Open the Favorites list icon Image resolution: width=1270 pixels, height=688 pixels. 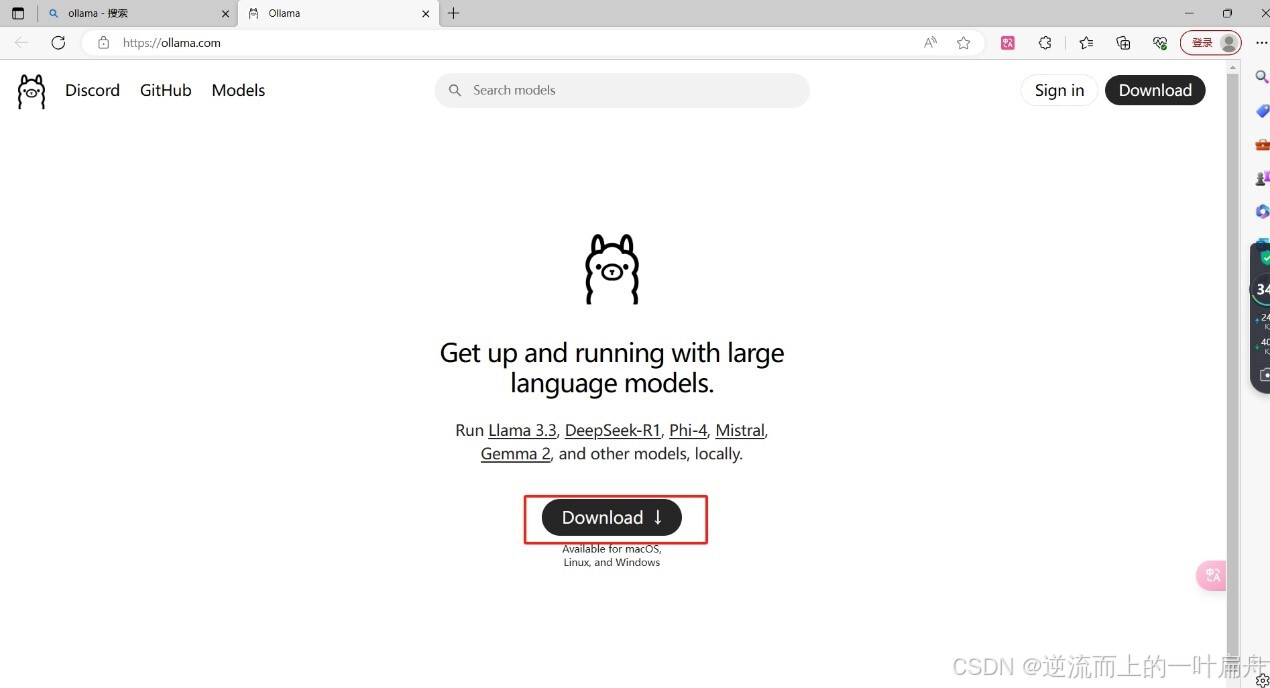point(1086,43)
